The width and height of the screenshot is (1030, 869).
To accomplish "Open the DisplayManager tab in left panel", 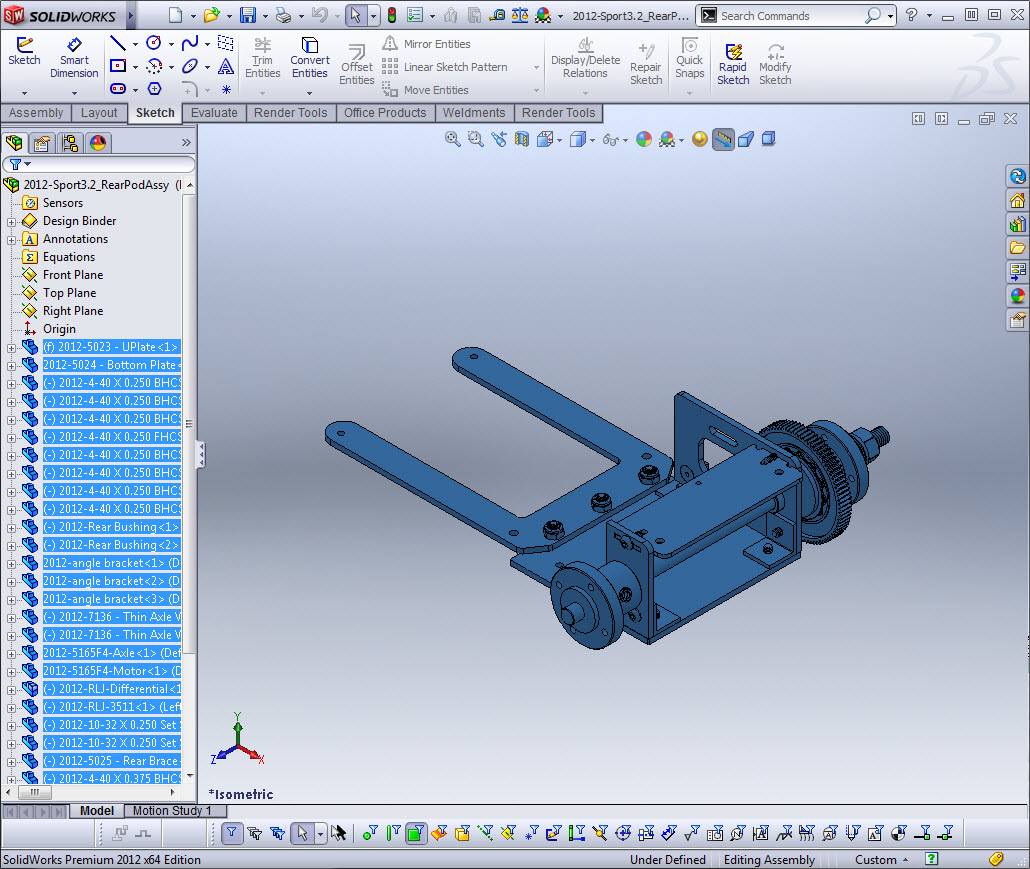I will (97, 142).
